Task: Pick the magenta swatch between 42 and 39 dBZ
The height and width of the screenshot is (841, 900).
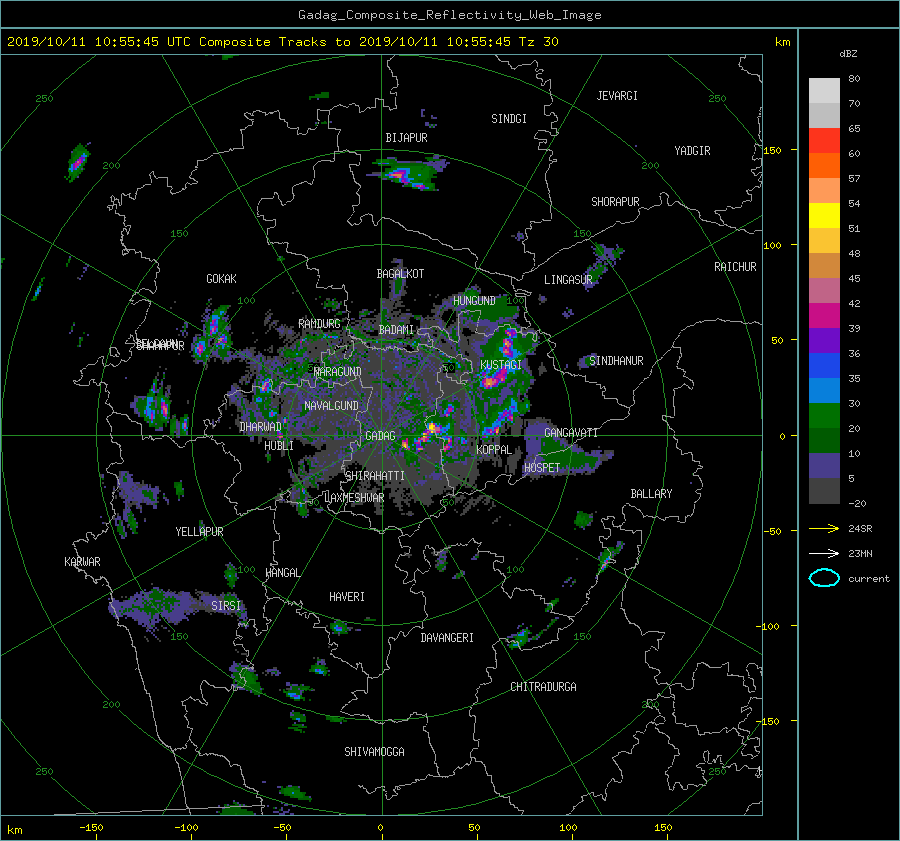Action: (824, 316)
